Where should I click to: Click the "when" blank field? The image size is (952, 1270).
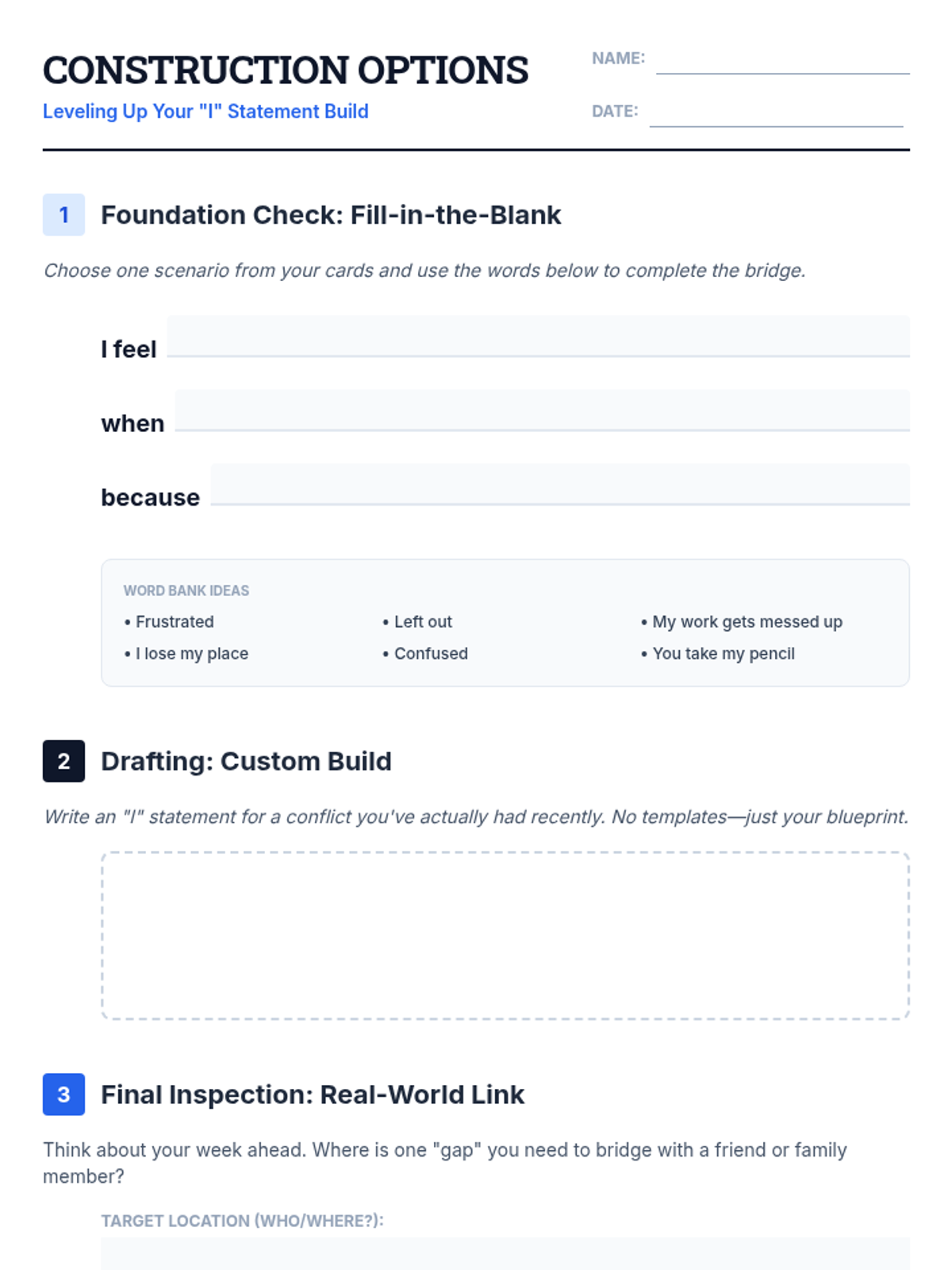[542, 410]
